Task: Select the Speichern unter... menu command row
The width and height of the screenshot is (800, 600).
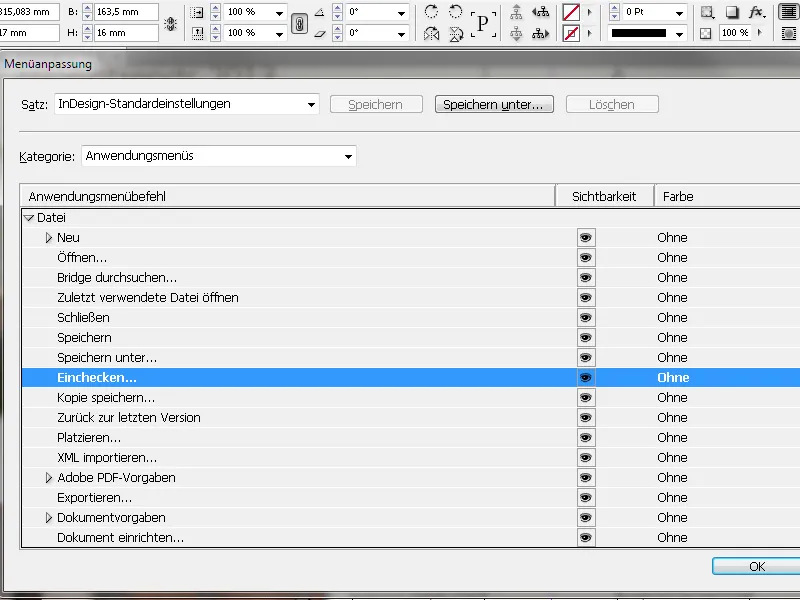Action: click(x=411, y=358)
